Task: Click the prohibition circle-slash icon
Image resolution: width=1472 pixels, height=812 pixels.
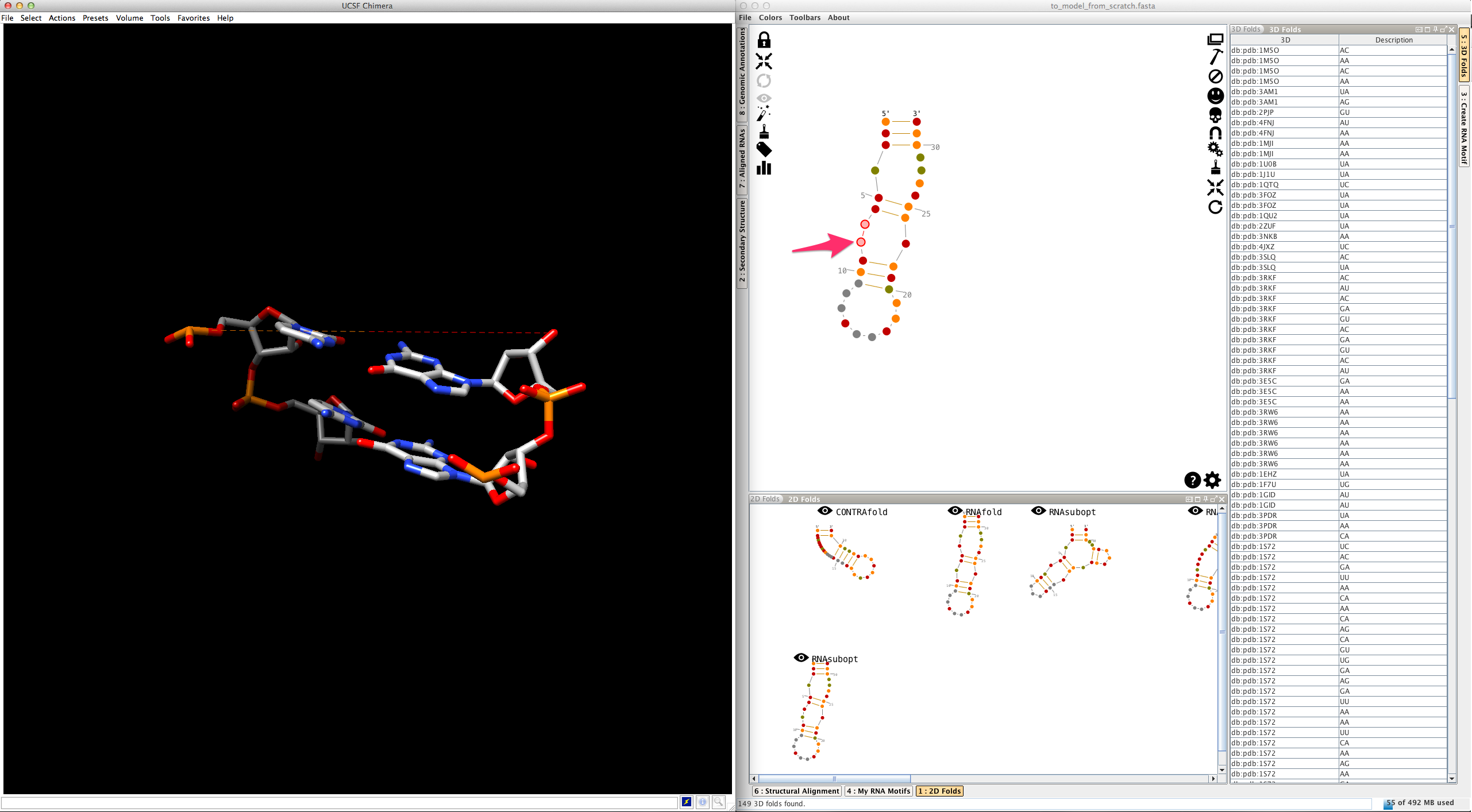Action: tap(1215, 76)
